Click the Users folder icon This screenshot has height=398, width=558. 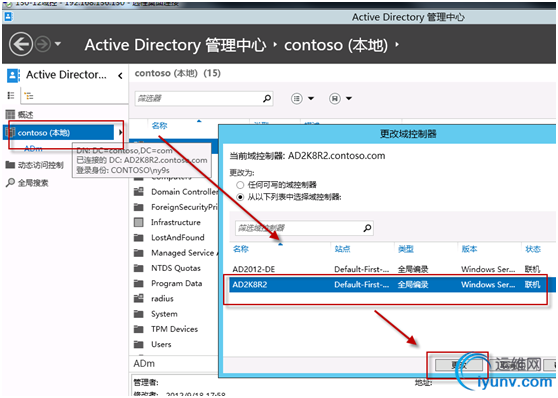(138, 344)
